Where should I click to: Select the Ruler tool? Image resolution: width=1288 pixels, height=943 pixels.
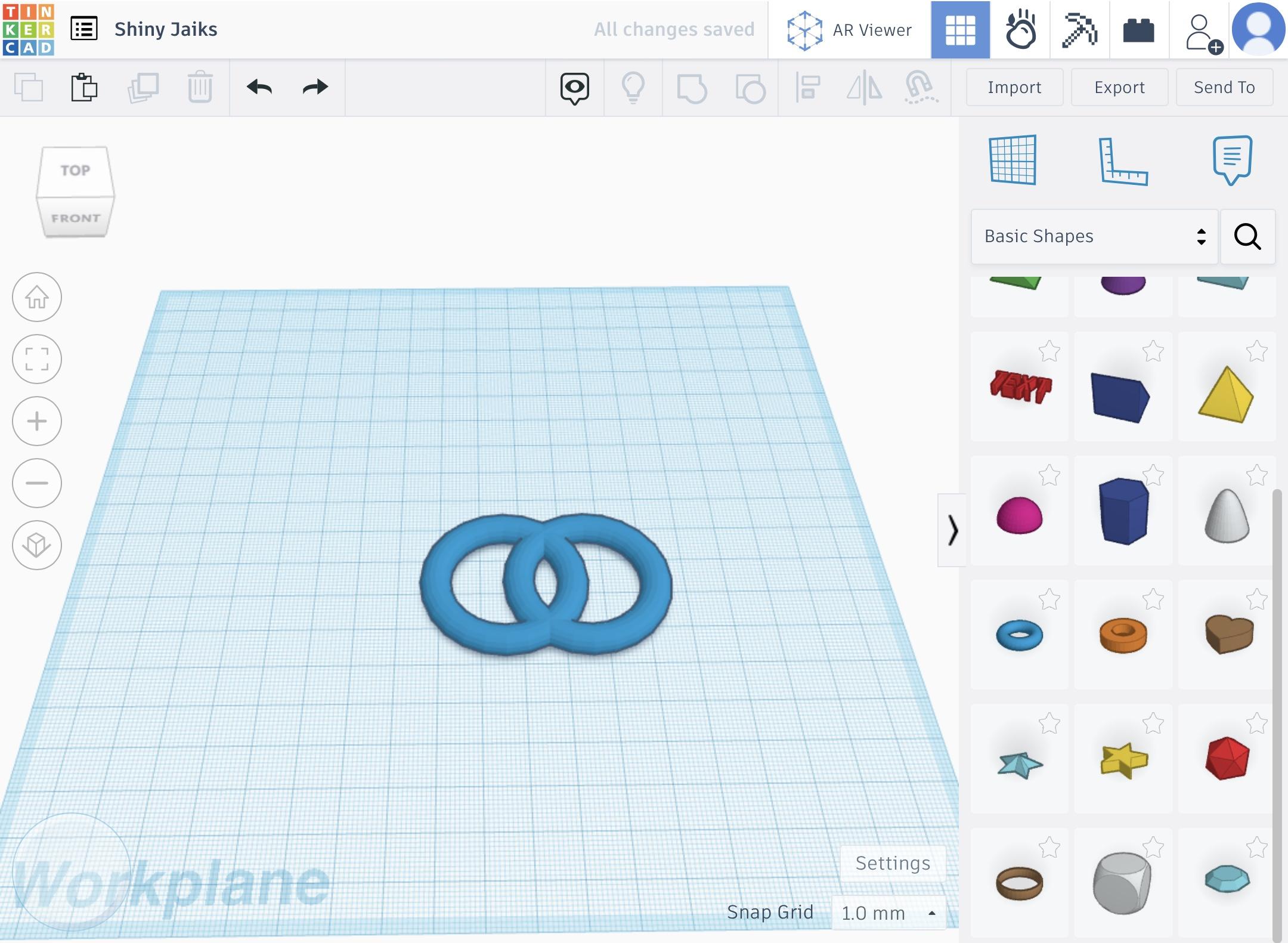[x=1123, y=161]
